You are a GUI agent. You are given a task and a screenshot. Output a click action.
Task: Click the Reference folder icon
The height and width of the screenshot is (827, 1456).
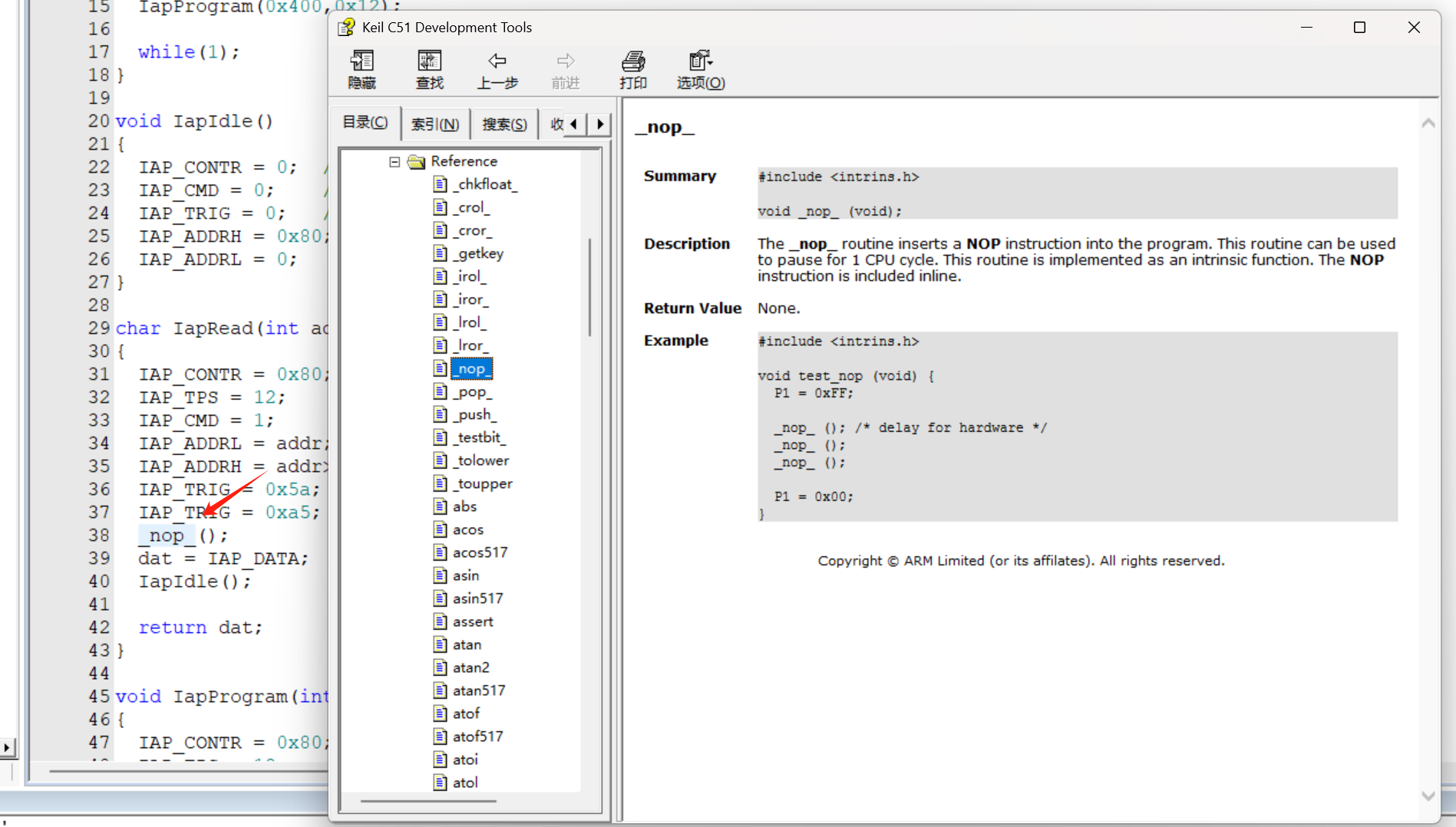point(417,161)
